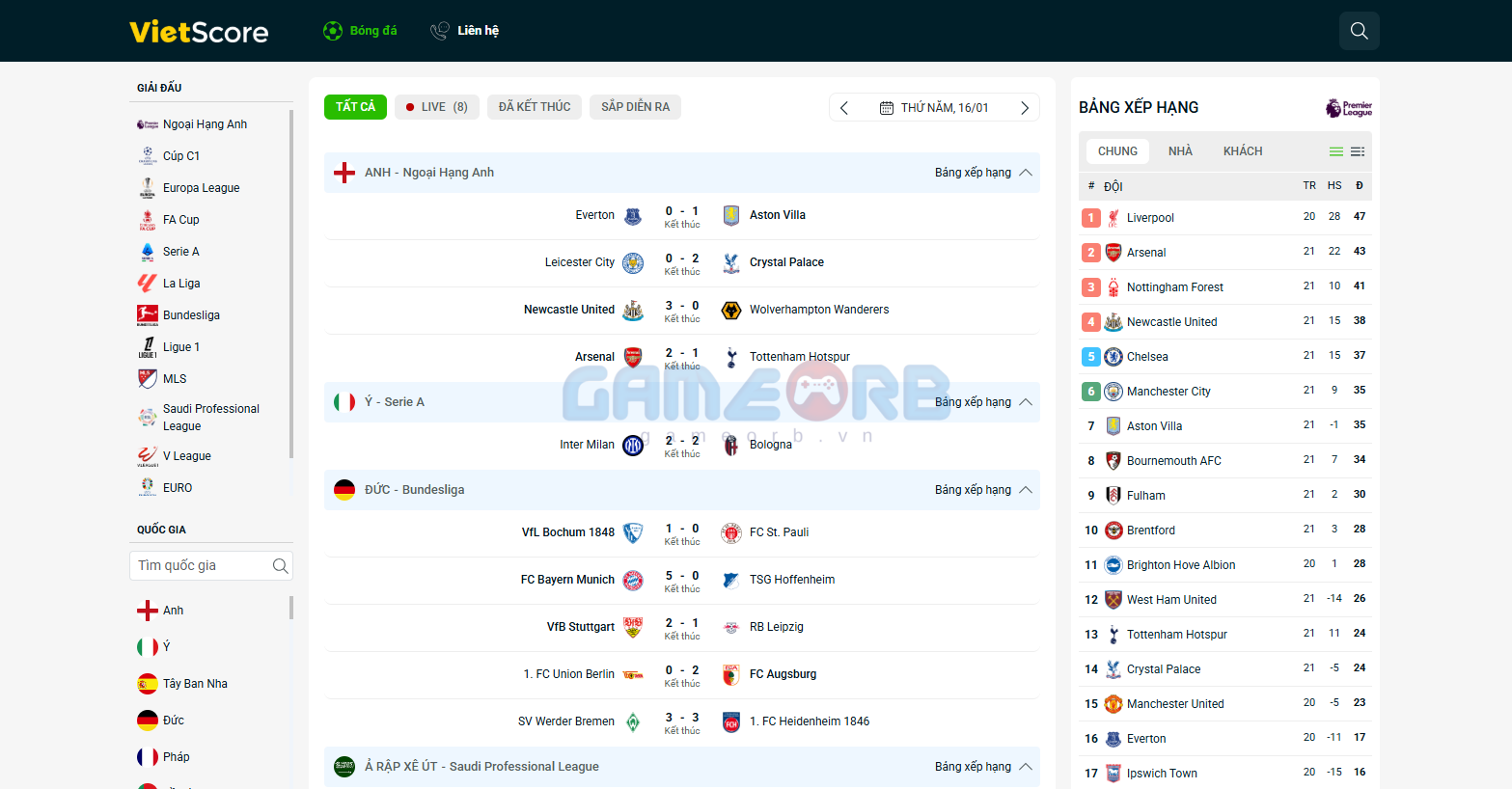Click Ipswich Town in standings
The width and height of the screenshot is (1512, 789).
pos(1162,774)
